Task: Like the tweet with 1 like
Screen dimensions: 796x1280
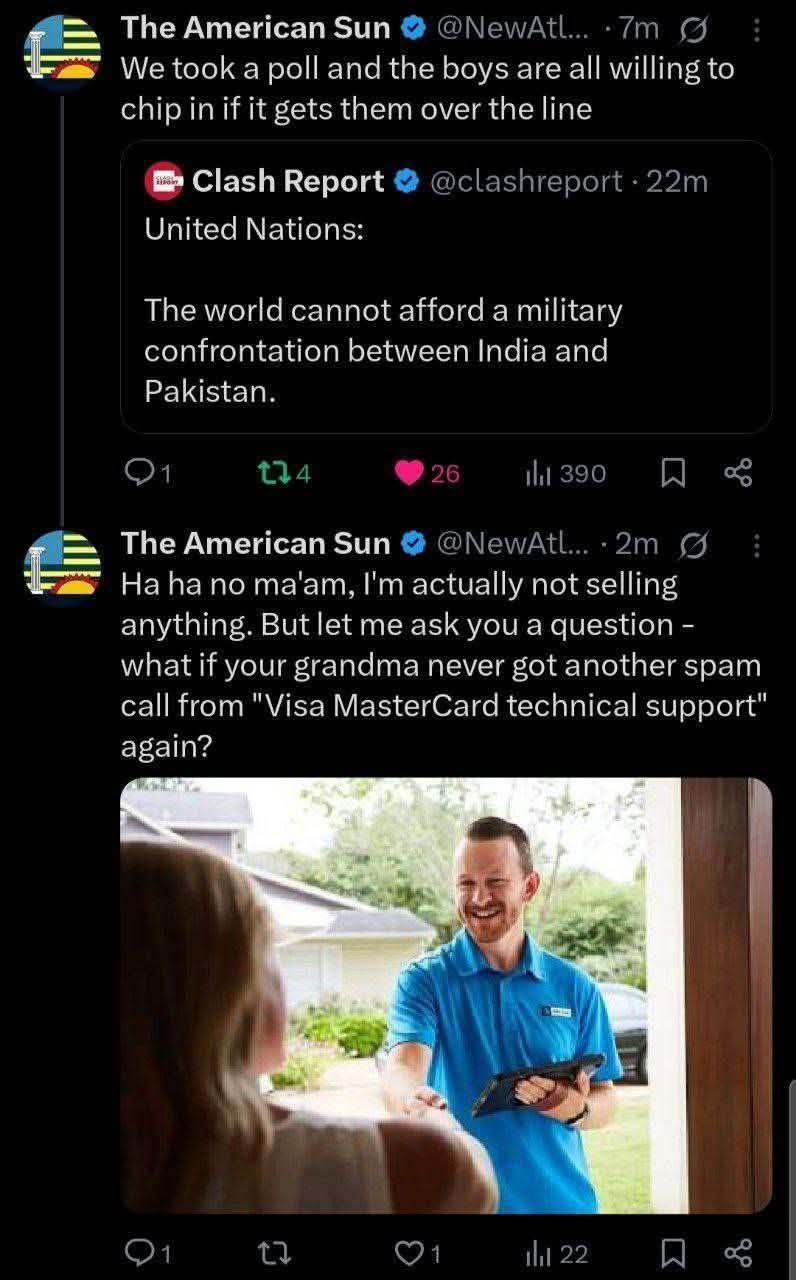Action: click(x=420, y=1253)
